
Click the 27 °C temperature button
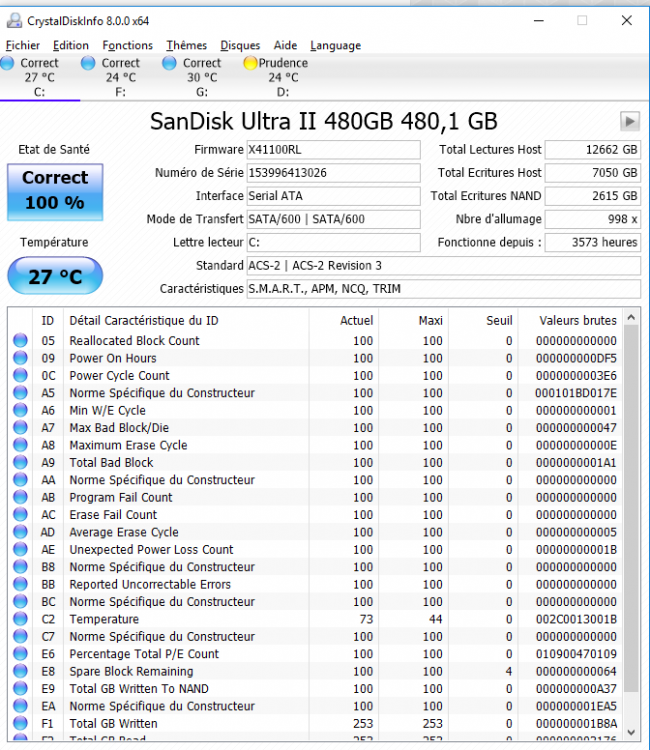[55, 276]
